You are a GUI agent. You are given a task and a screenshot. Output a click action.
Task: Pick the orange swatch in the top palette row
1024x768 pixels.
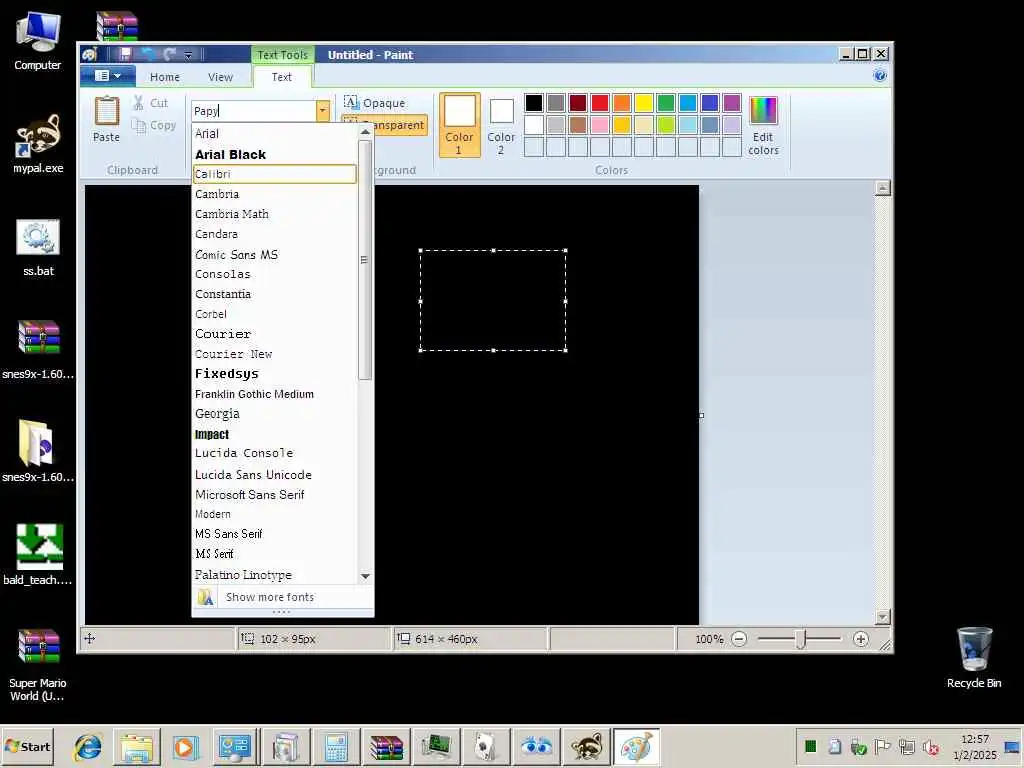pos(622,103)
